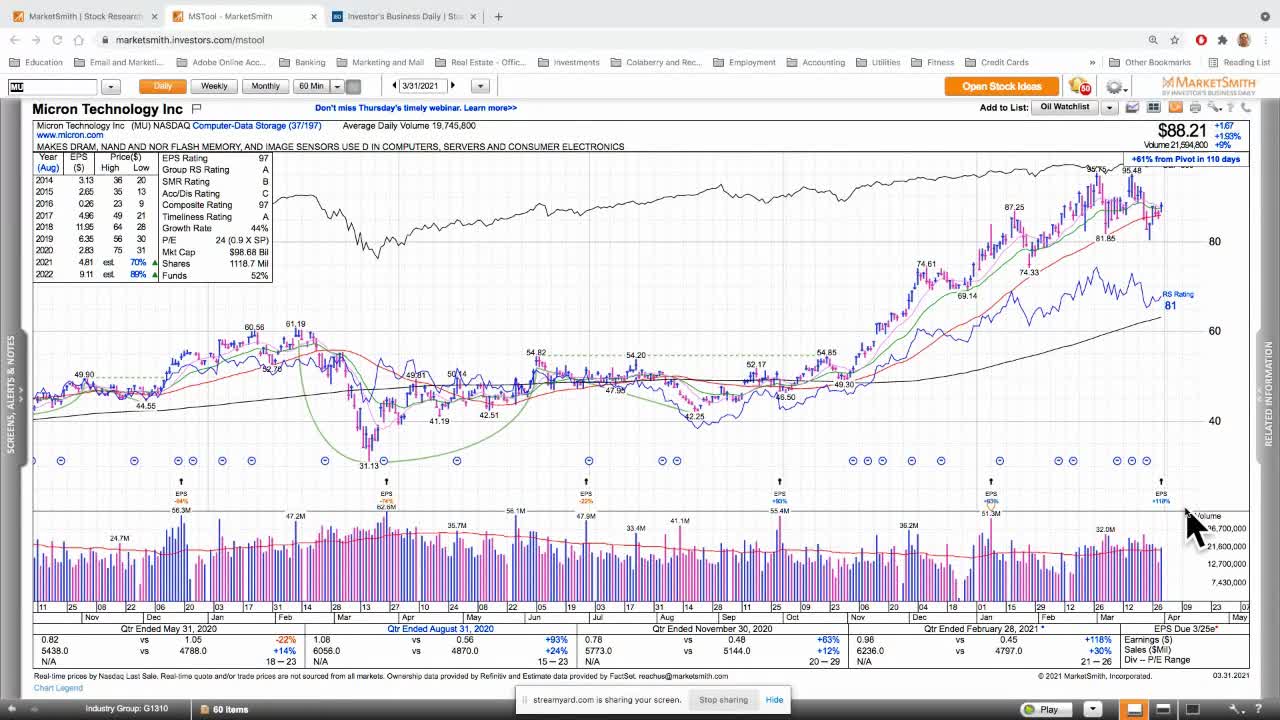Click the Oil Watchlist button

click(1065, 107)
